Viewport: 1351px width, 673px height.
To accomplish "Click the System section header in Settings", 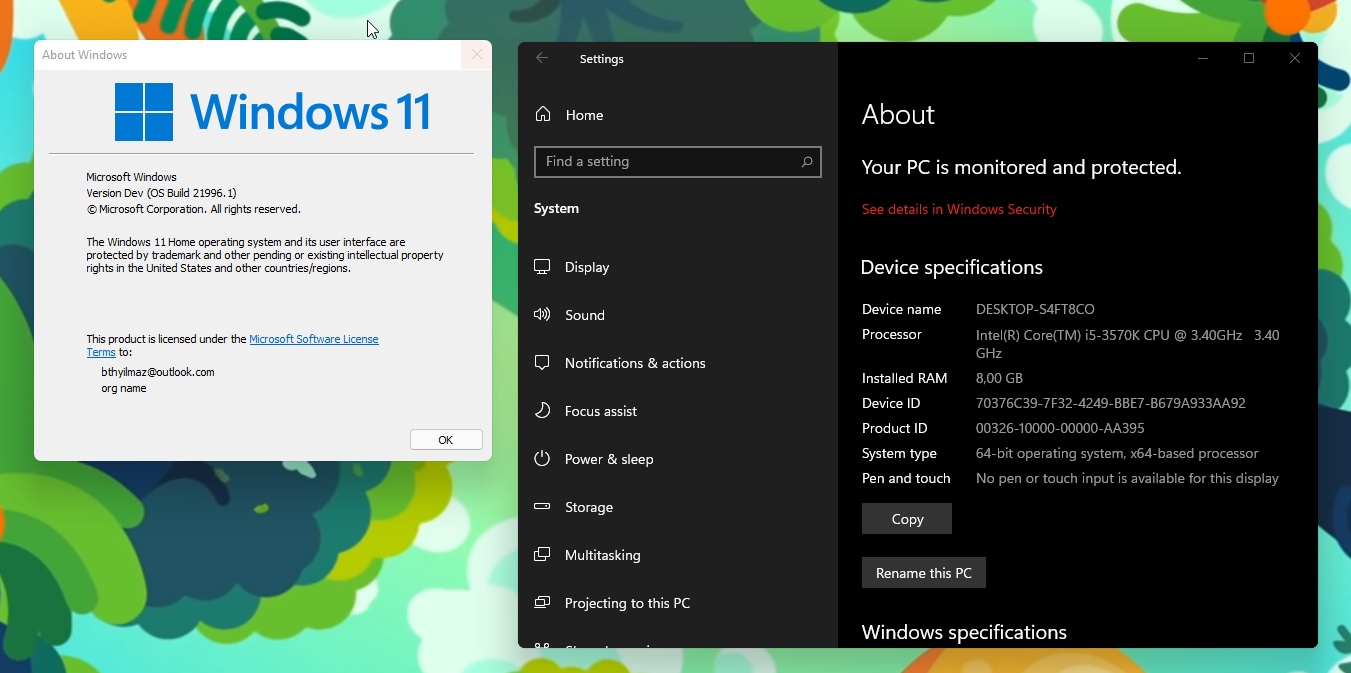I will [x=557, y=208].
